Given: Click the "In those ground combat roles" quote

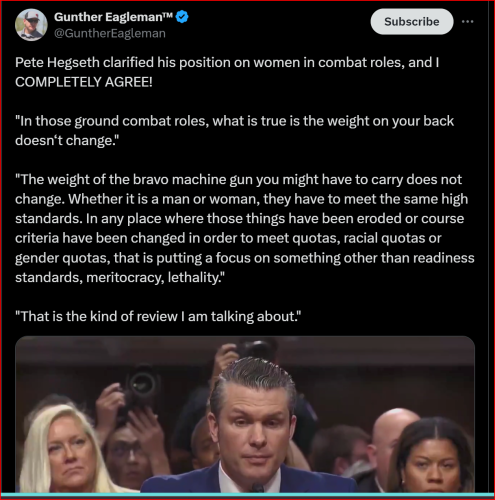Looking at the screenshot, I should click(234, 131).
